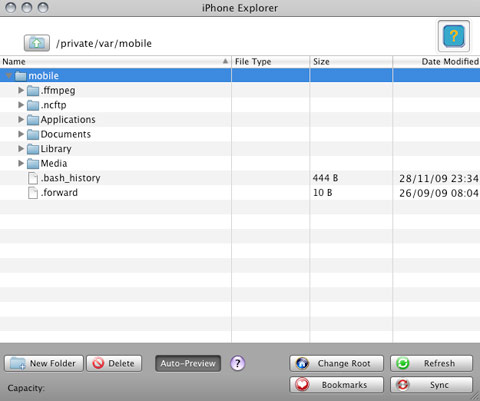The image size is (480, 401).
Task: Click the purple Auto-Preview help icon
Action: 238,363
